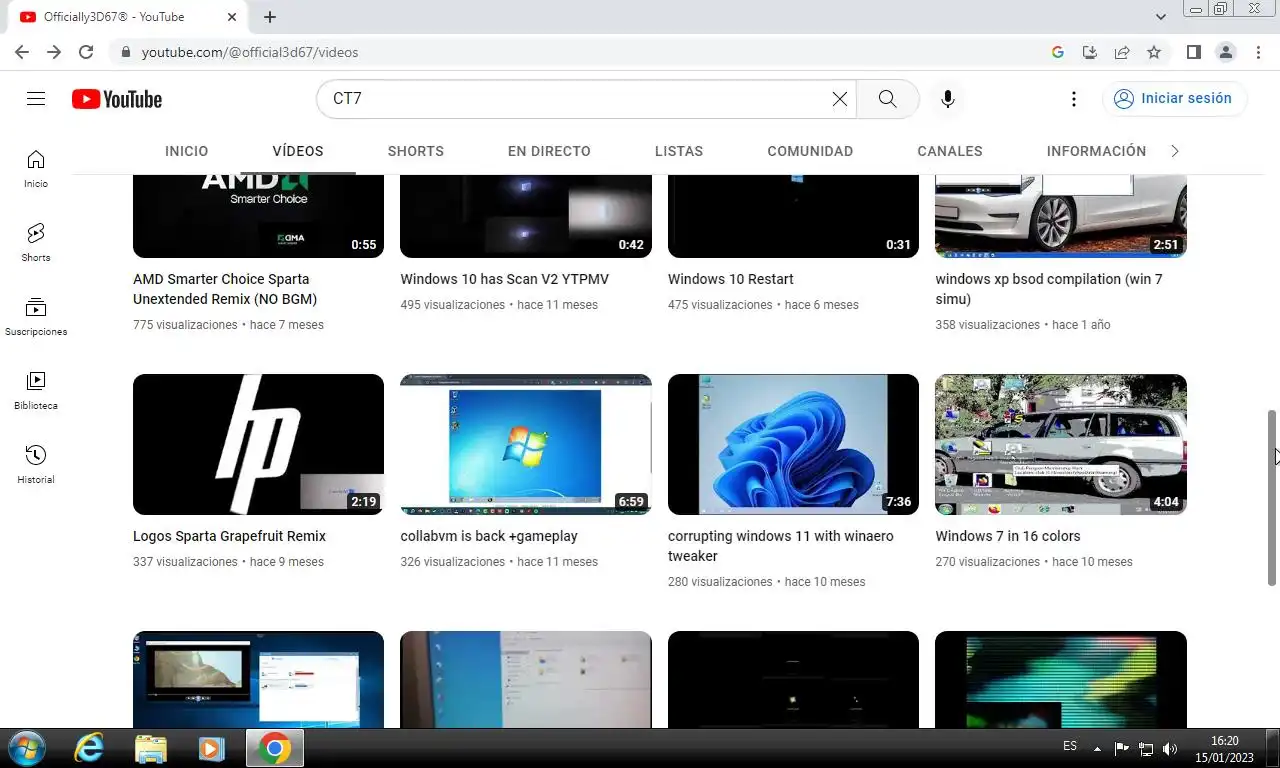Viewport: 1280px width, 768px height.
Task: Open File Explorer from taskbar
Action: pos(151,748)
